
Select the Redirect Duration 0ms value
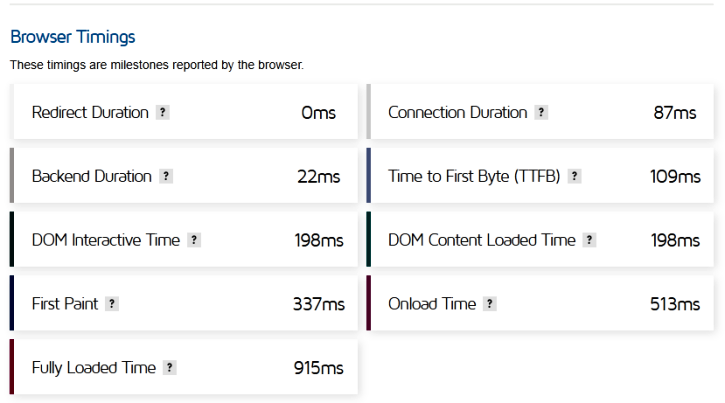[x=319, y=113]
